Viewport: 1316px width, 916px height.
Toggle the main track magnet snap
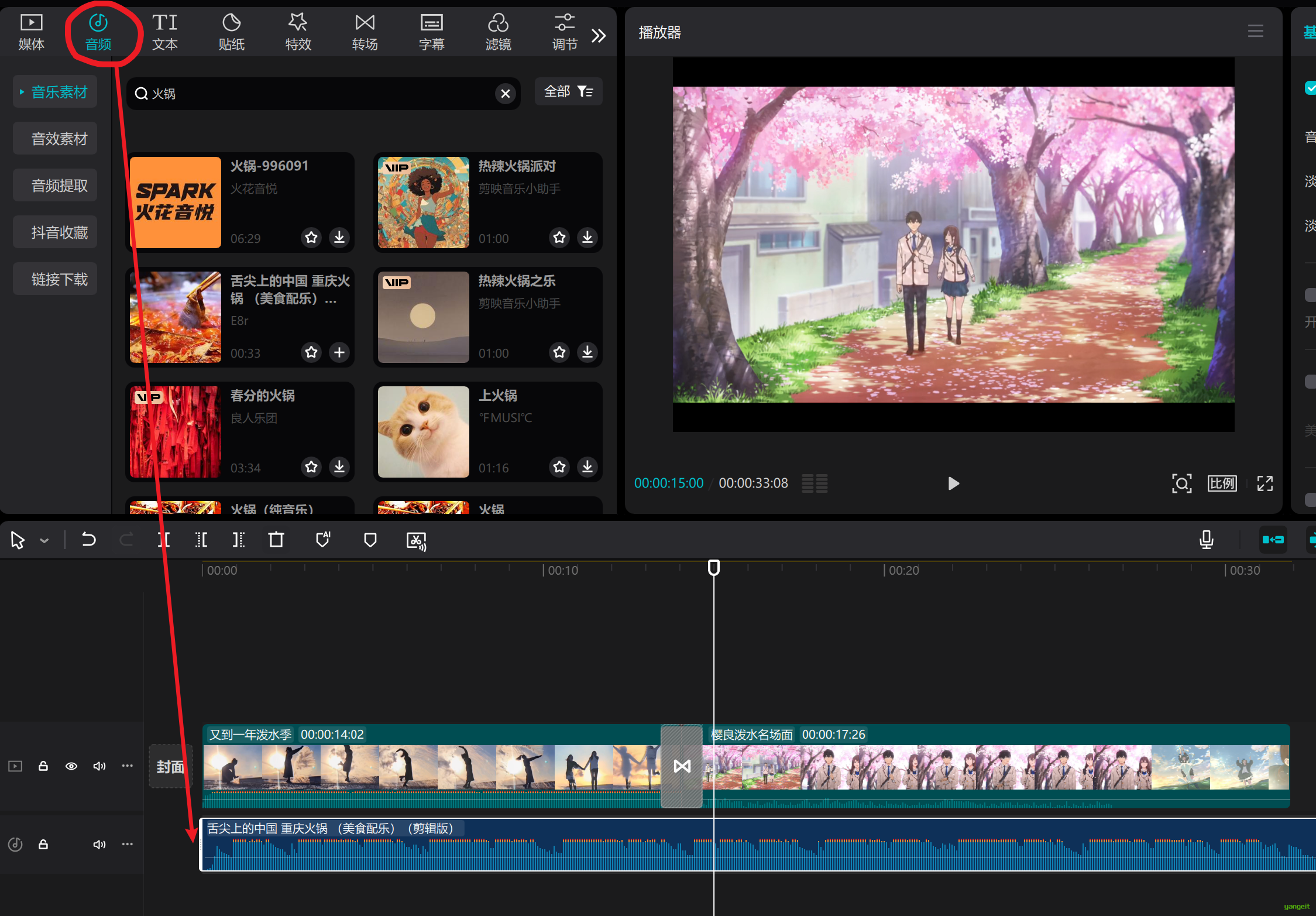pos(1273,539)
